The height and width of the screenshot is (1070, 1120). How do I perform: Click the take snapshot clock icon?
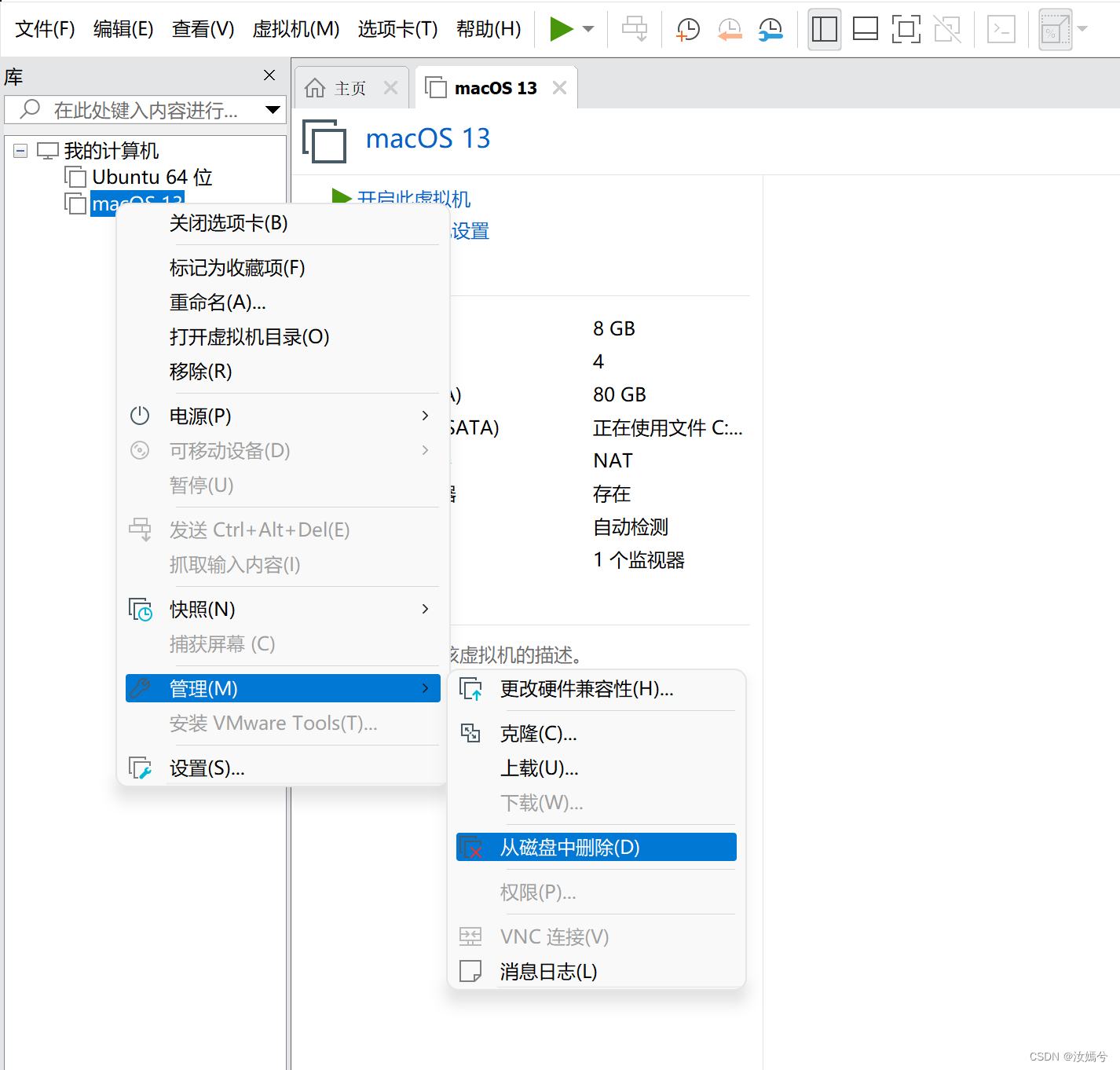click(x=688, y=29)
